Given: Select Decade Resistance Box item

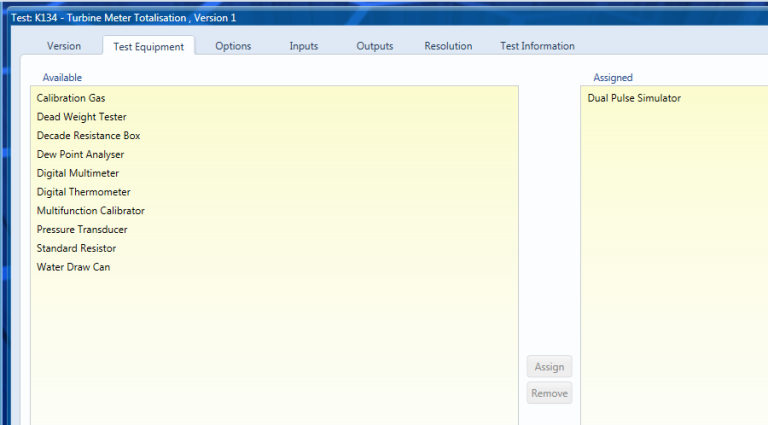Looking at the screenshot, I should (88, 136).
